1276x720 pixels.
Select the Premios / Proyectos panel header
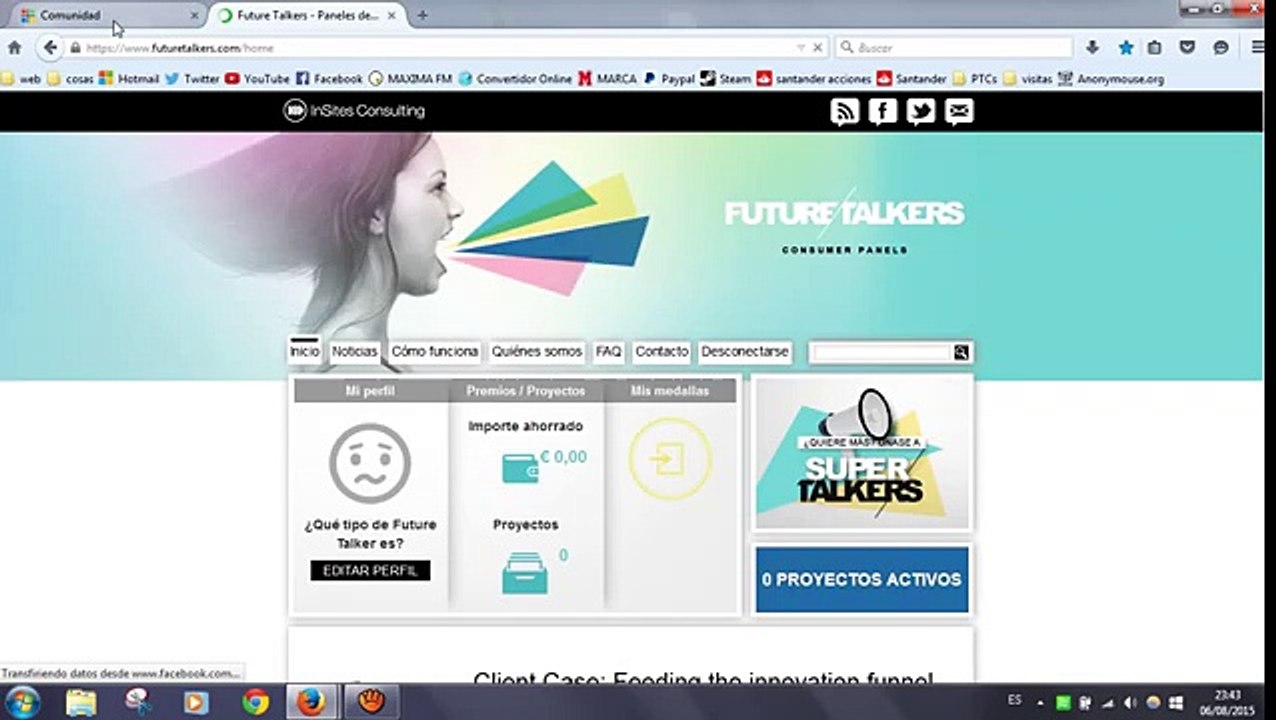pos(526,391)
